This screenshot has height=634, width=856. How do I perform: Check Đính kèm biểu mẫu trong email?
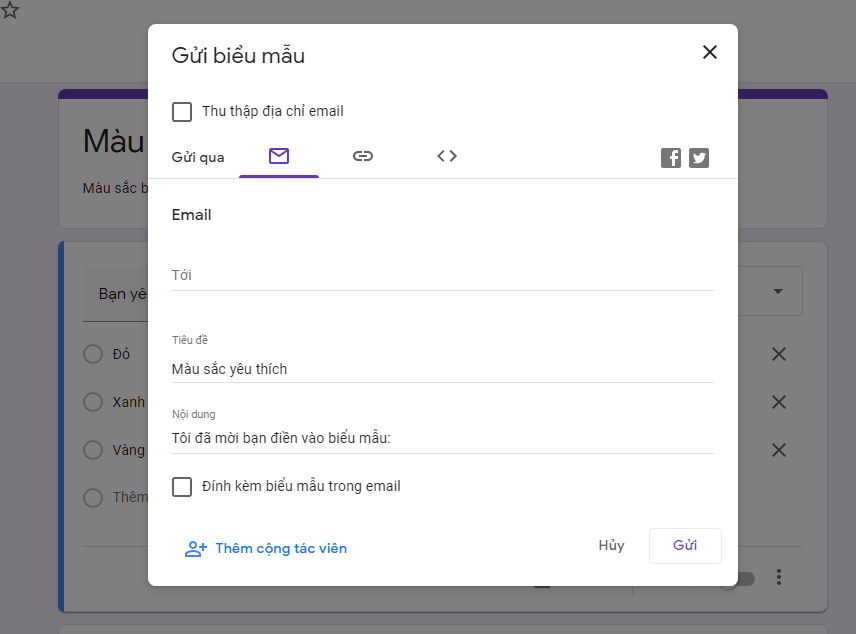(x=182, y=487)
